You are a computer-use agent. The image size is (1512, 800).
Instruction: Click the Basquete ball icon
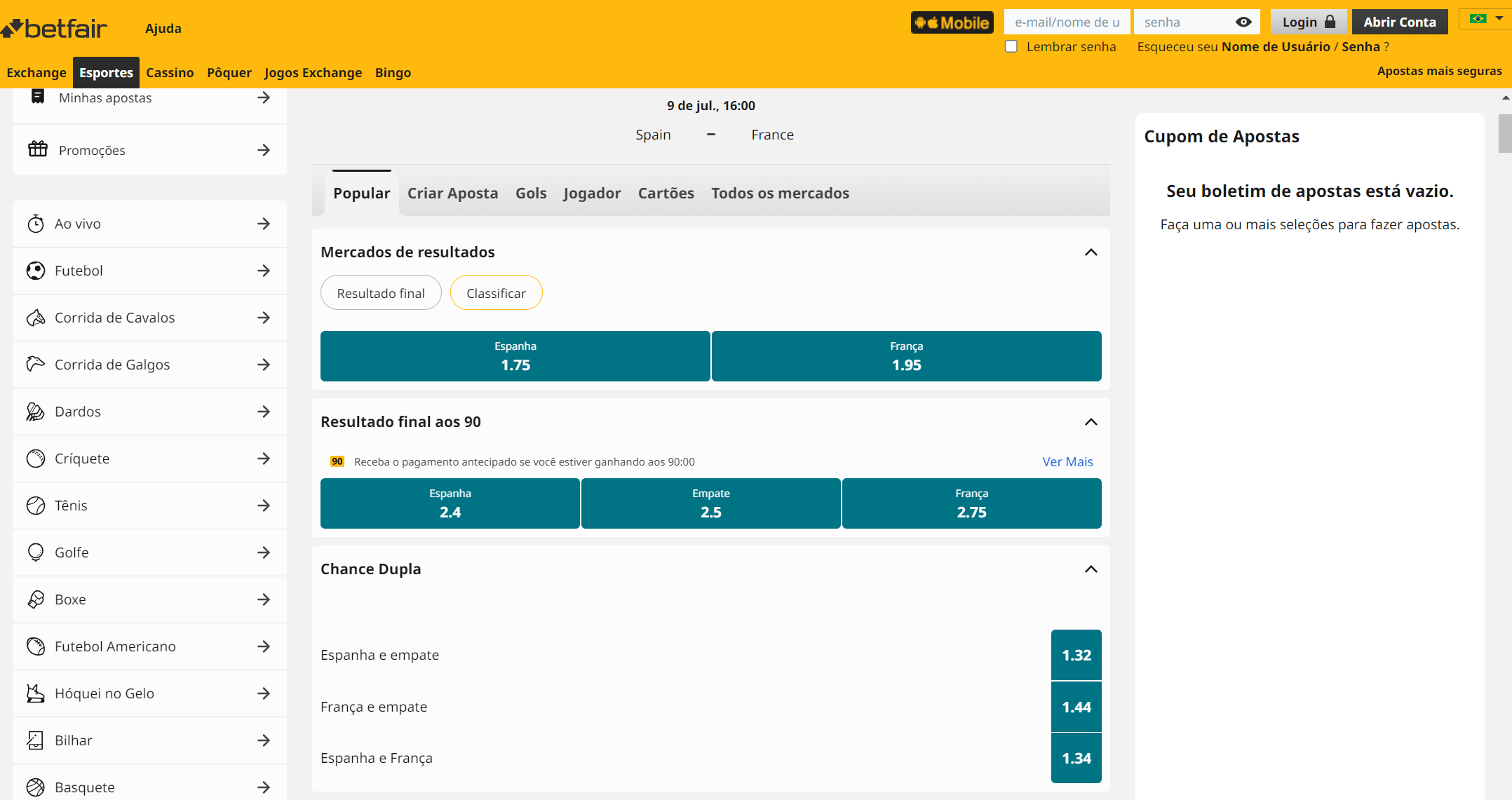[x=36, y=787]
